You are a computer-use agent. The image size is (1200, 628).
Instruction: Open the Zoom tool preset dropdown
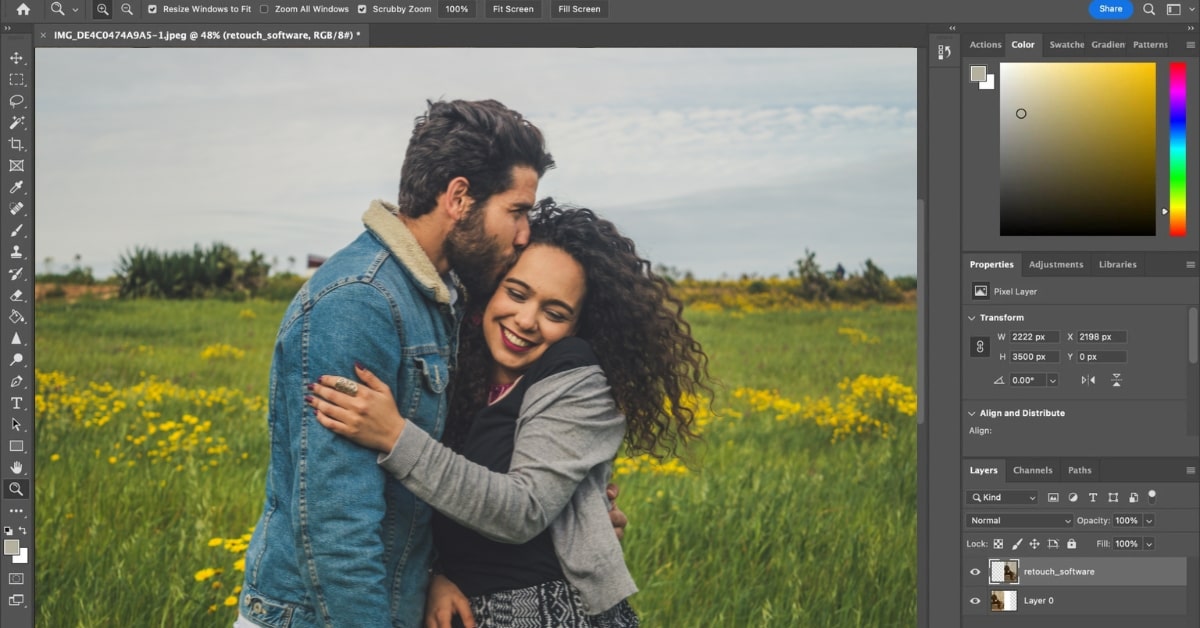coord(74,9)
